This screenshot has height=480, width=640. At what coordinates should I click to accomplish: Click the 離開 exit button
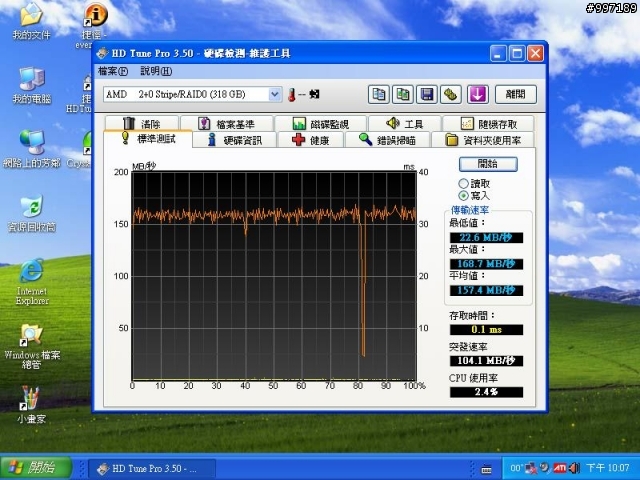[x=516, y=94]
